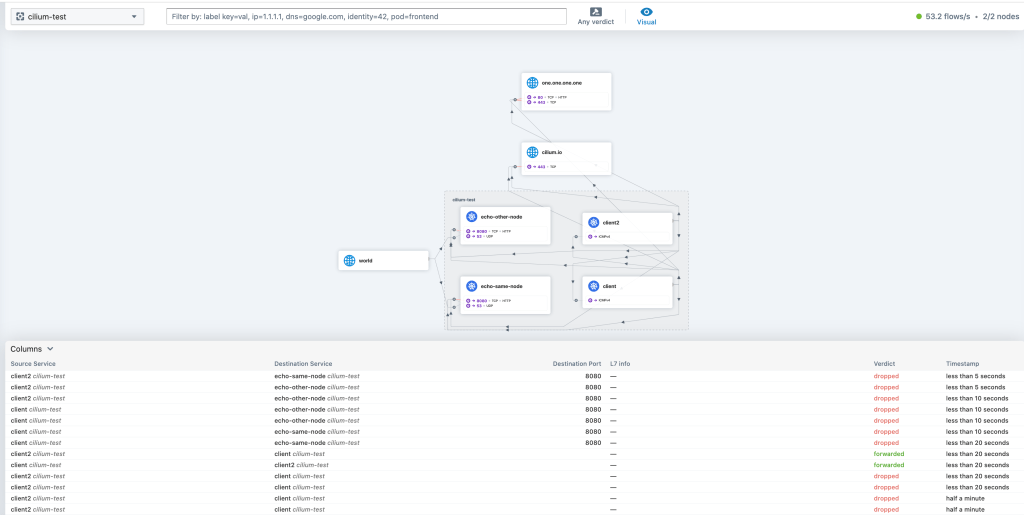Open the Any verdict filter
The image size is (1024, 515).
click(x=596, y=16)
